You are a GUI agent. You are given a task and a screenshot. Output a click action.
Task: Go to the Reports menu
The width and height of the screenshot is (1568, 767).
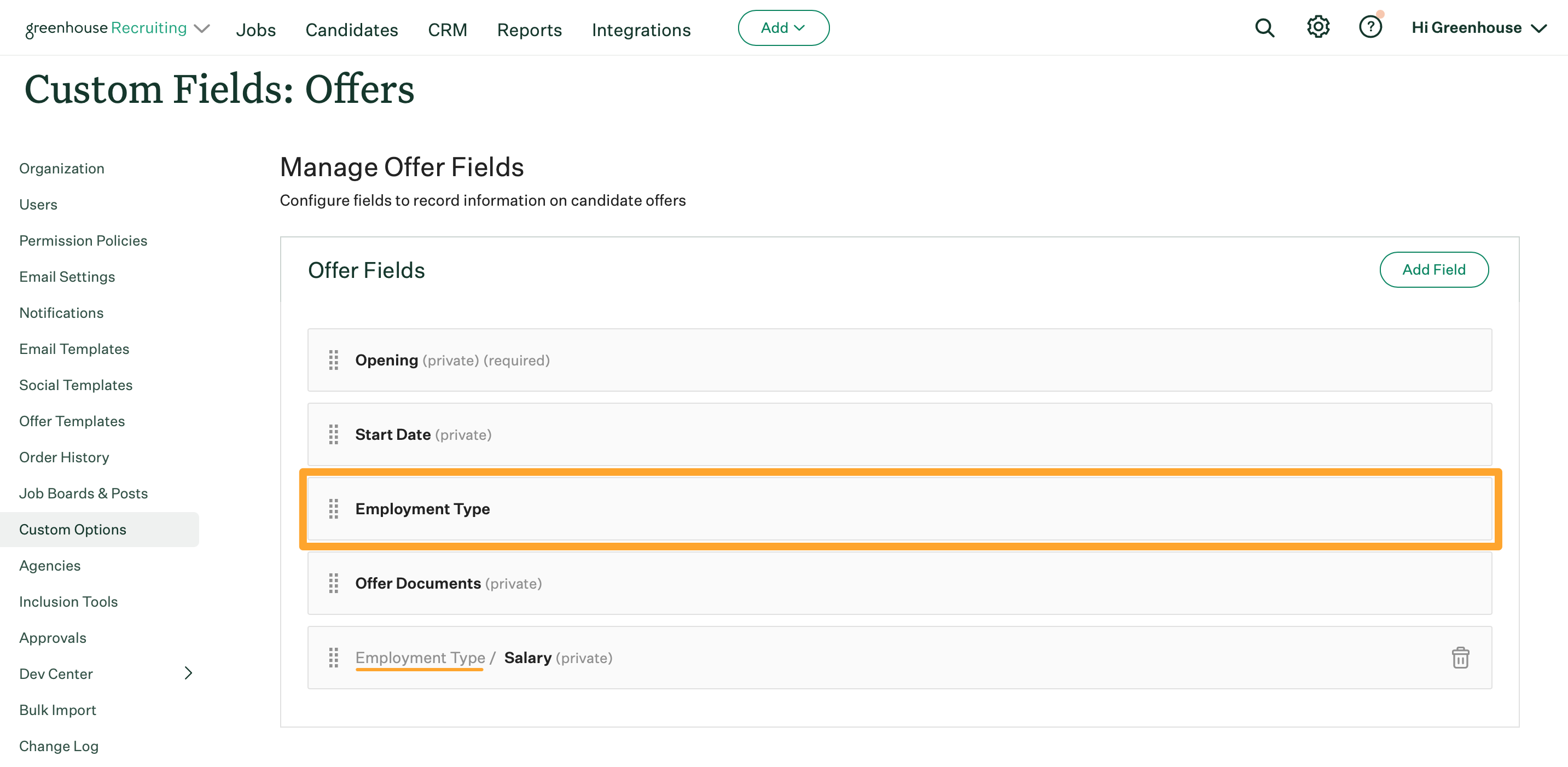[529, 30]
